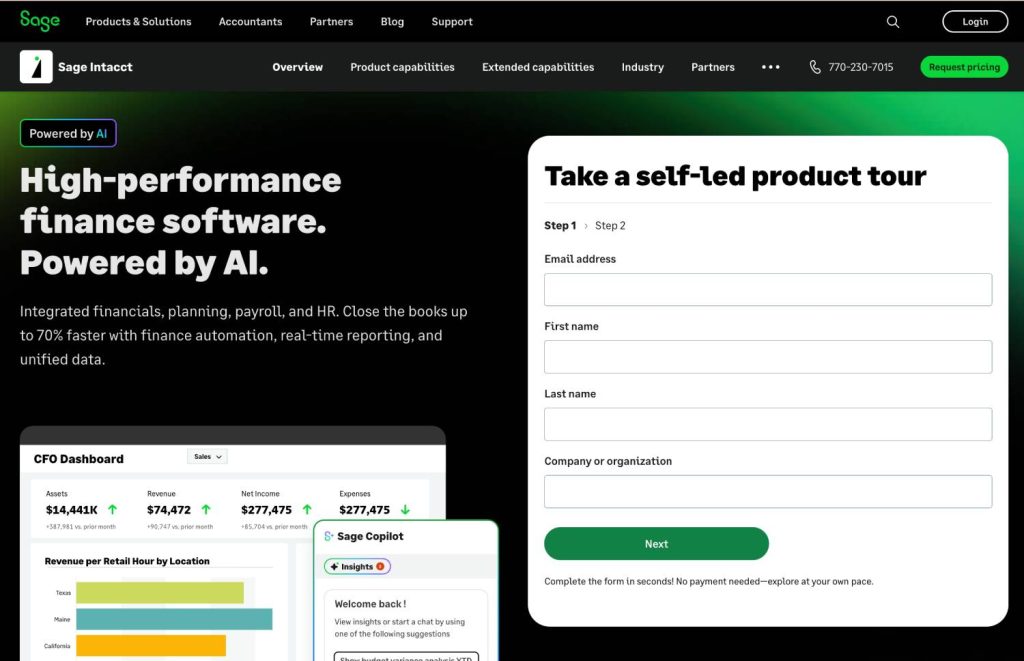Open the Industry section

[642, 67]
